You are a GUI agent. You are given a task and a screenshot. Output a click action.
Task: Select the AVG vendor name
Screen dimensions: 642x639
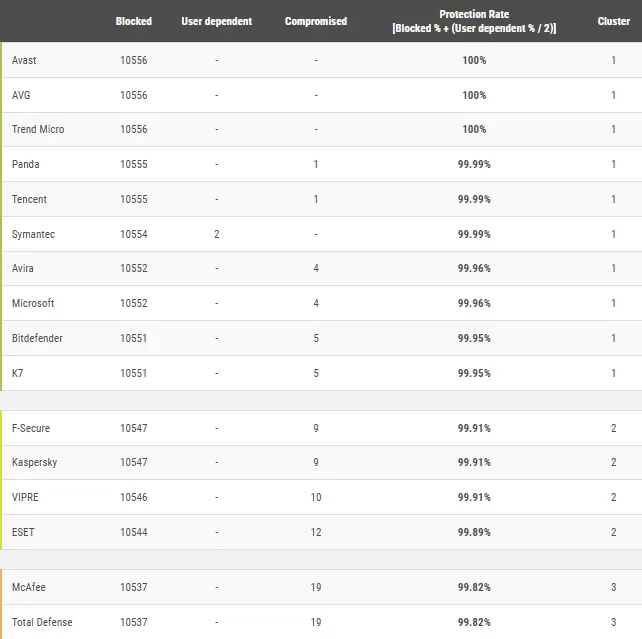click(21, 95)
